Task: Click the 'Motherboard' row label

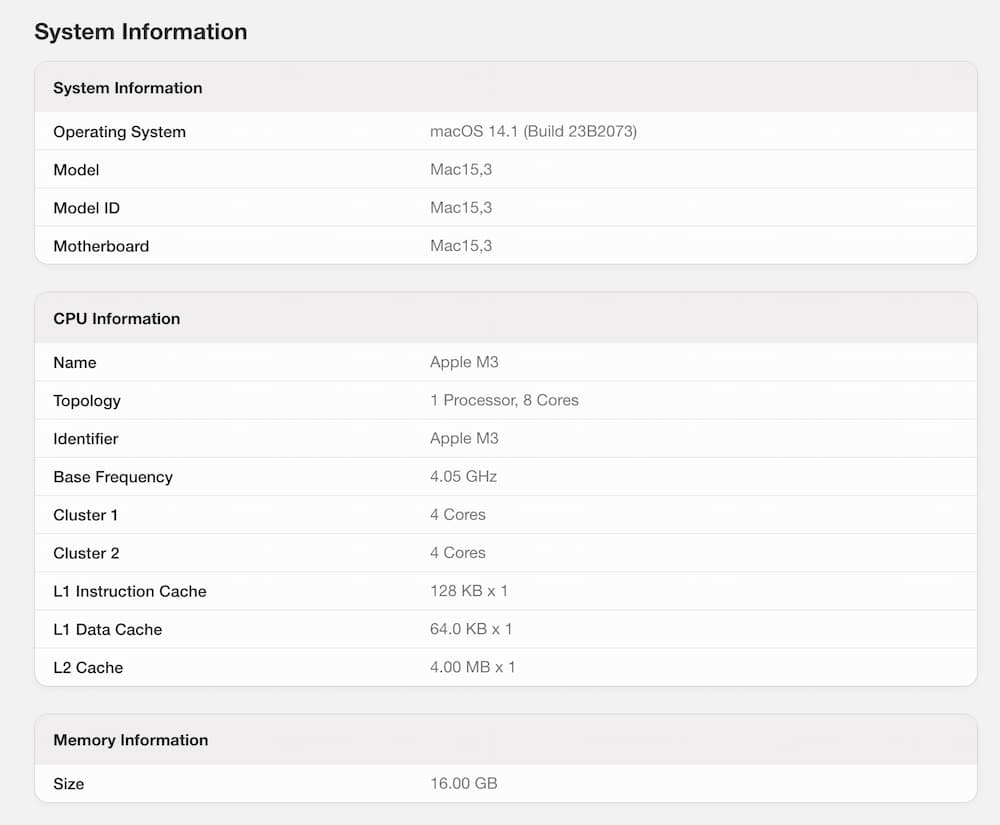Action: (101, 246)
